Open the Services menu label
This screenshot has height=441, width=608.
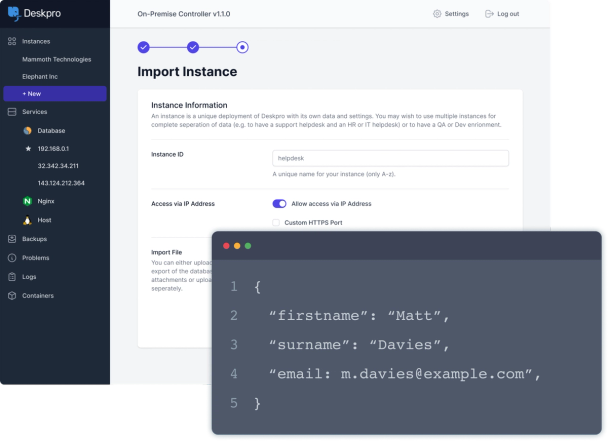click(35, 112)
